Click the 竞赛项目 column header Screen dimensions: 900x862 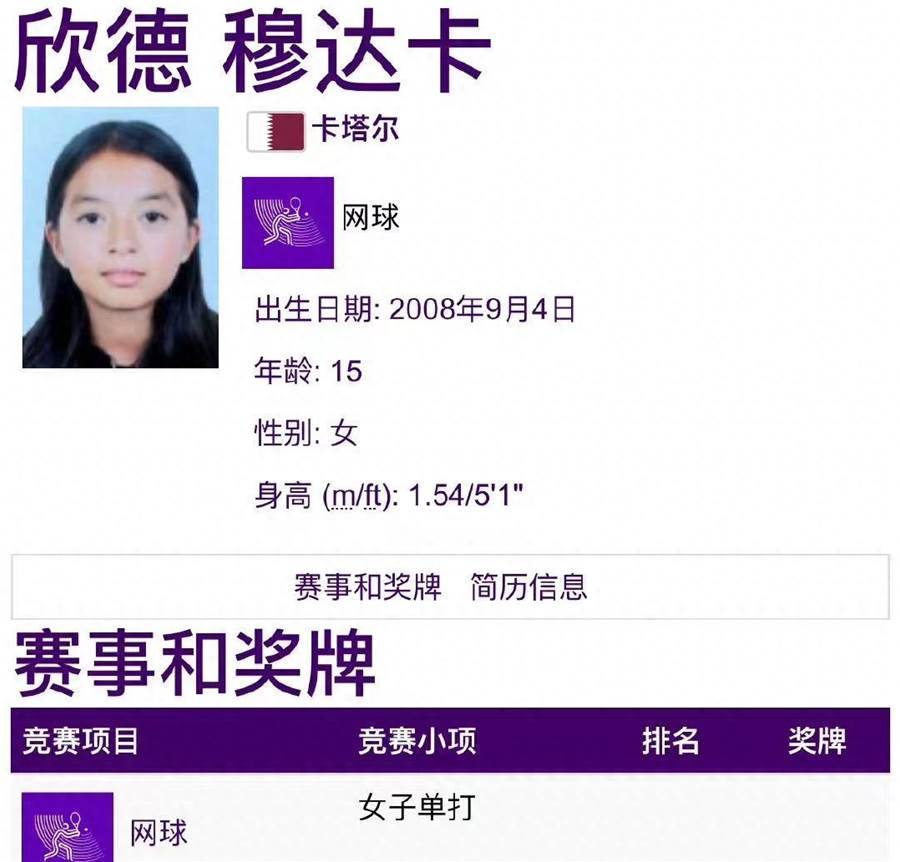point(80,740)
